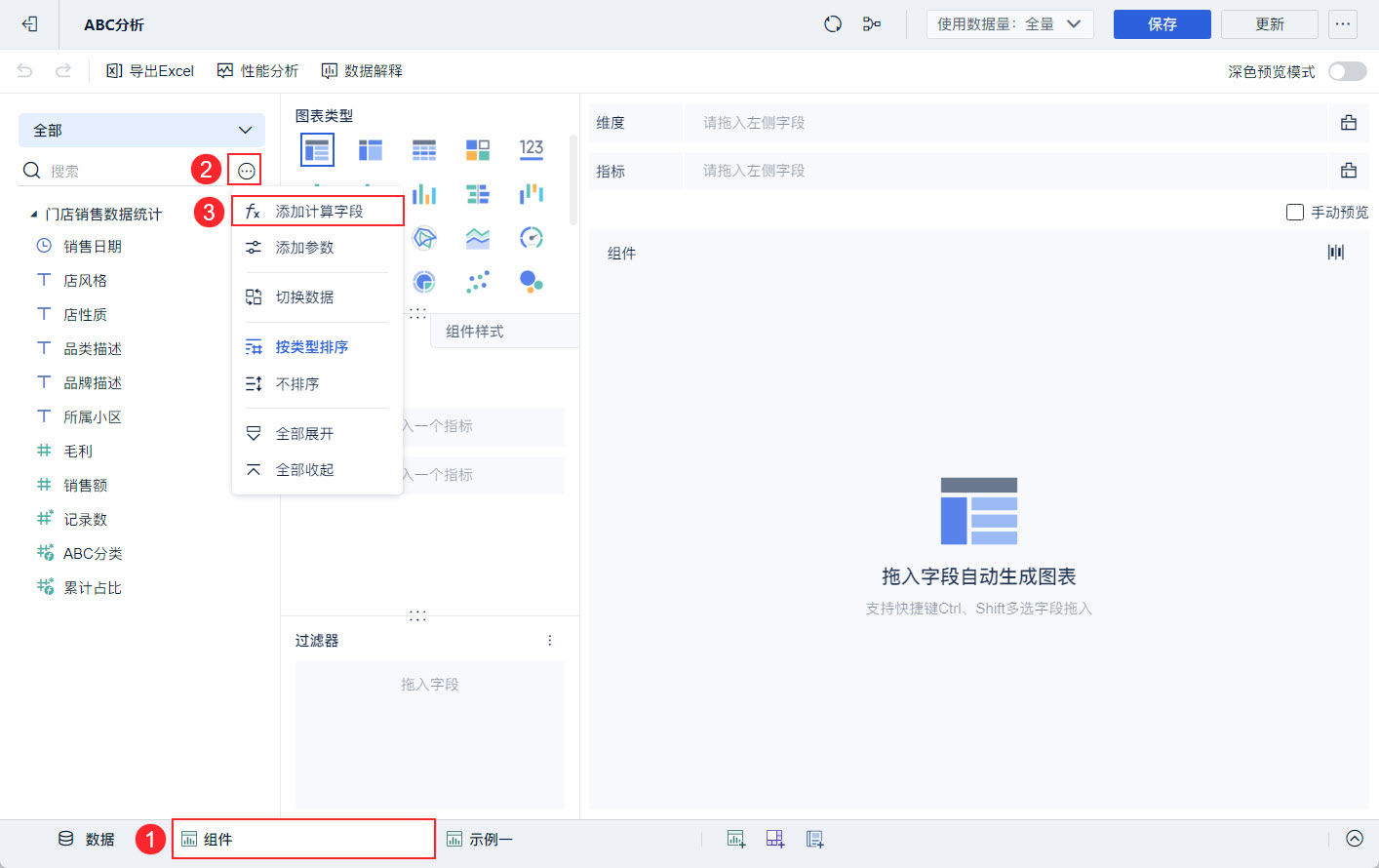Click the undo arrow icon
1379x868 pixels.
coord(24,70)
